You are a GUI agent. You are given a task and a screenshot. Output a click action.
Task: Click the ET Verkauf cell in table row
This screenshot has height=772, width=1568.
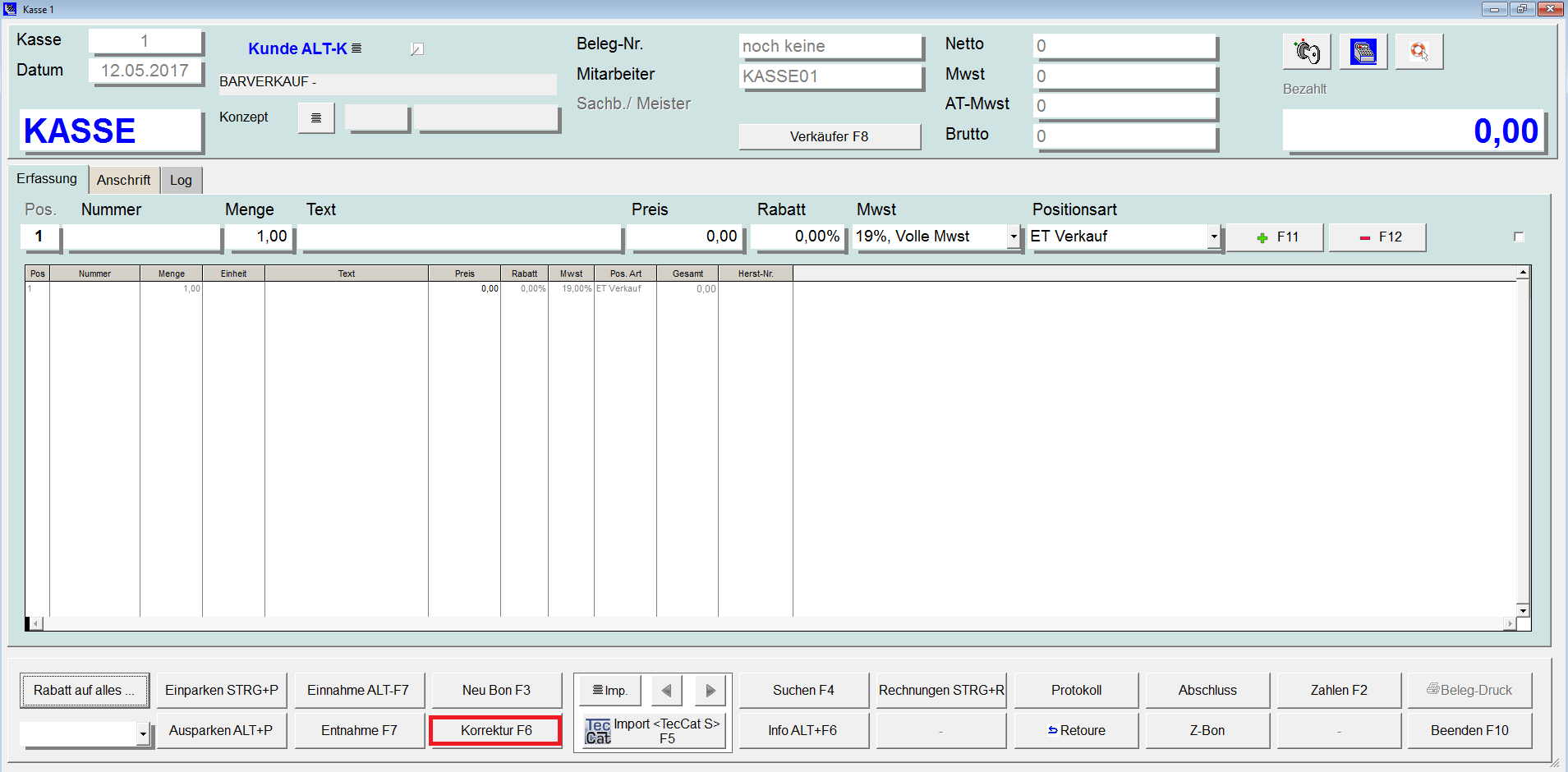625,288
